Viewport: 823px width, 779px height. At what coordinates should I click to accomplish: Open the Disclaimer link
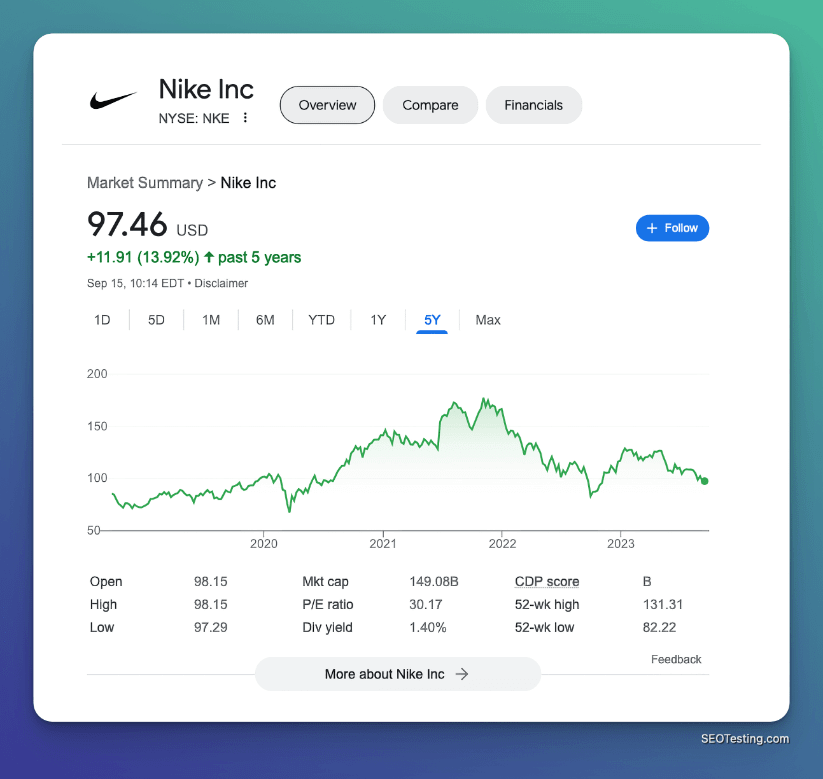(x=221, y=283)
